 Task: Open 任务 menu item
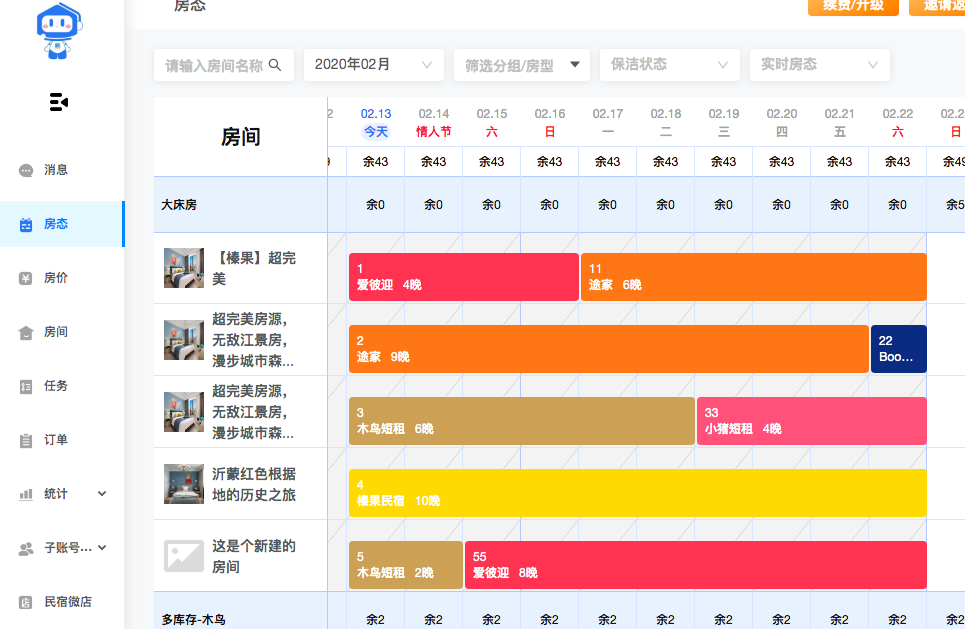pyautogui.click(x=62, y=387)
